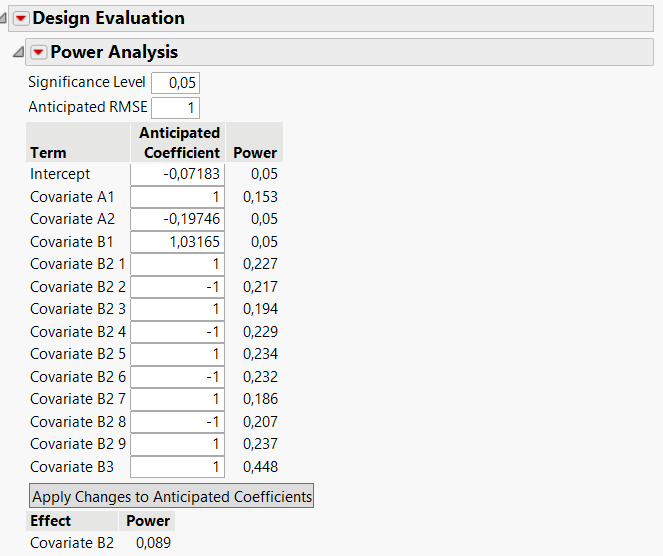This screenshot has width=663, height=556.
Task: Click the Power Analysis title text
Action: (114, 52)
